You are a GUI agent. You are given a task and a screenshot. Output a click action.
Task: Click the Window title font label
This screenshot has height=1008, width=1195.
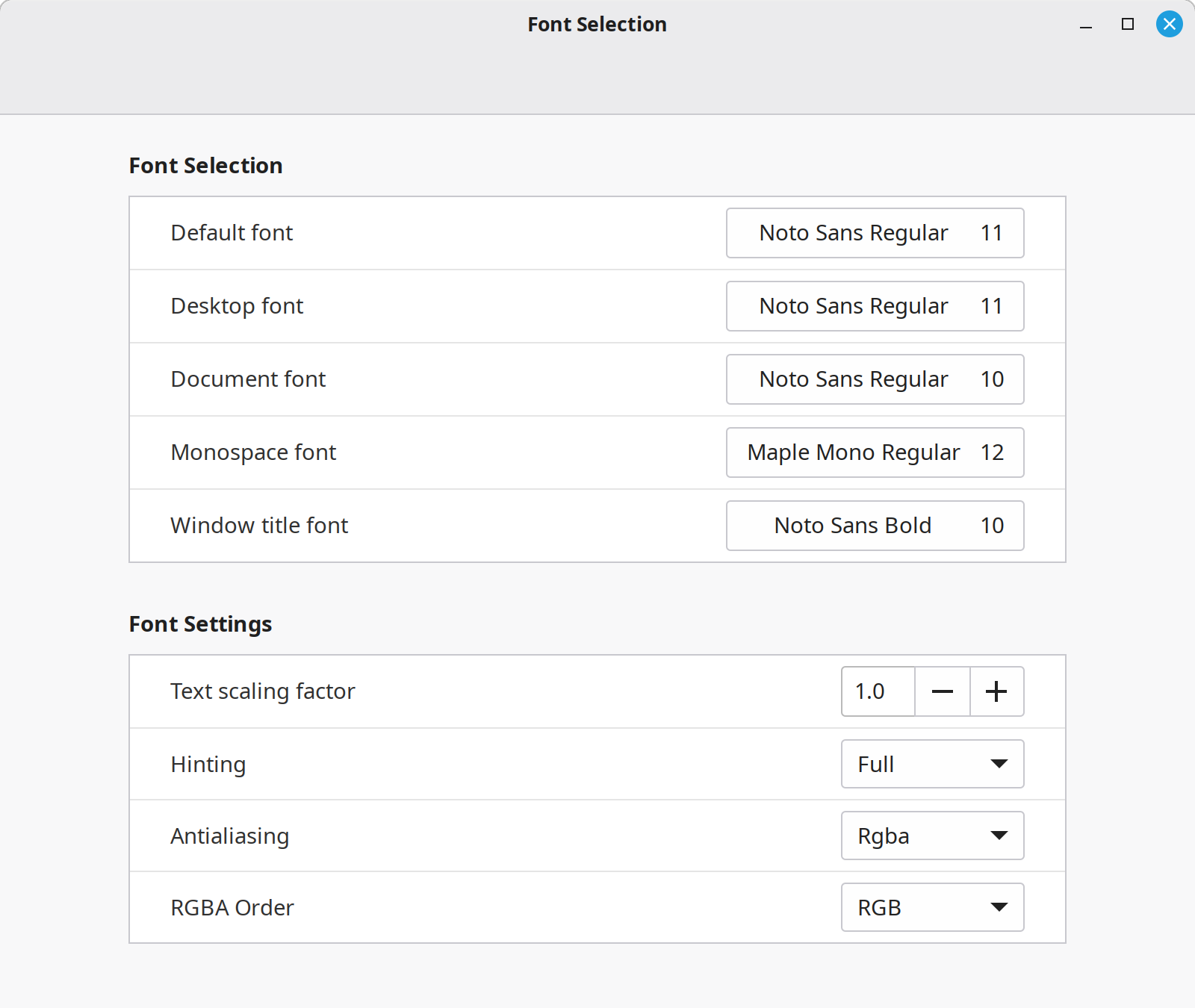259,526
